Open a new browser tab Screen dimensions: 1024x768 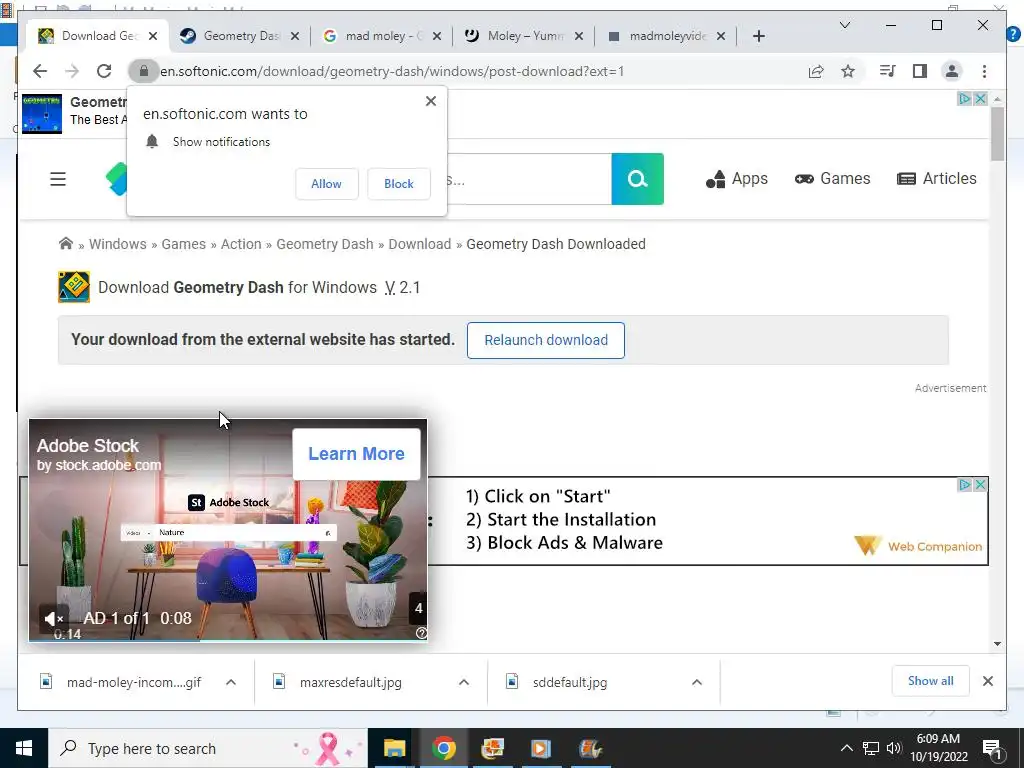tap(758, 36)
